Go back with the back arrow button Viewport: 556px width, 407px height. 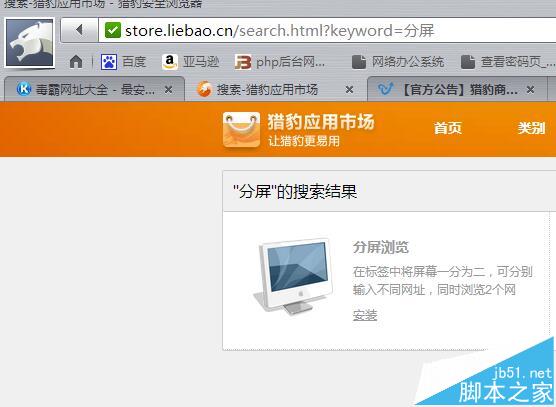[79, 30]
